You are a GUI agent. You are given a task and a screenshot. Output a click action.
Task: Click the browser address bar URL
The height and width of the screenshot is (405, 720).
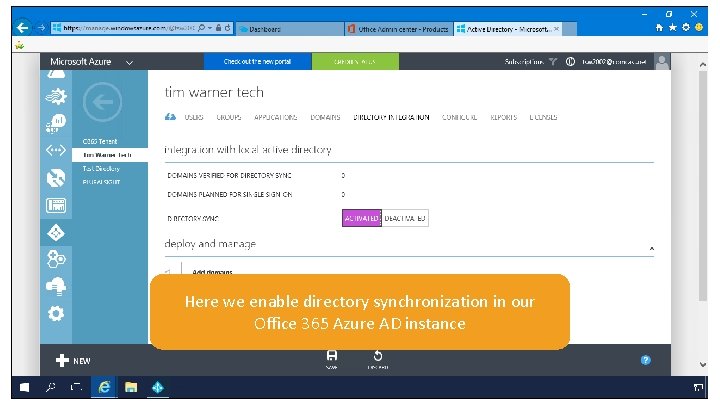click(x=129, y=28)
